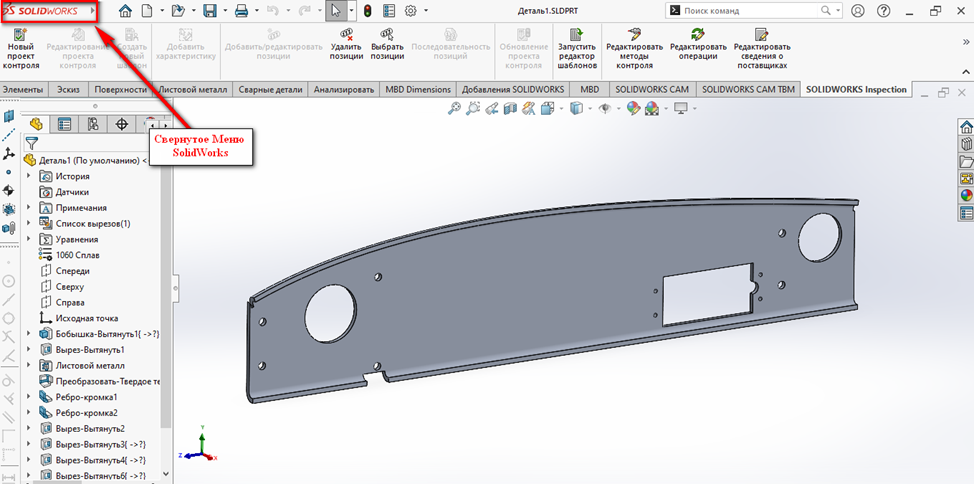Click Edit Appearance color ball icon
This screenshot has width=974, height=484.
[x=633, y=109]
